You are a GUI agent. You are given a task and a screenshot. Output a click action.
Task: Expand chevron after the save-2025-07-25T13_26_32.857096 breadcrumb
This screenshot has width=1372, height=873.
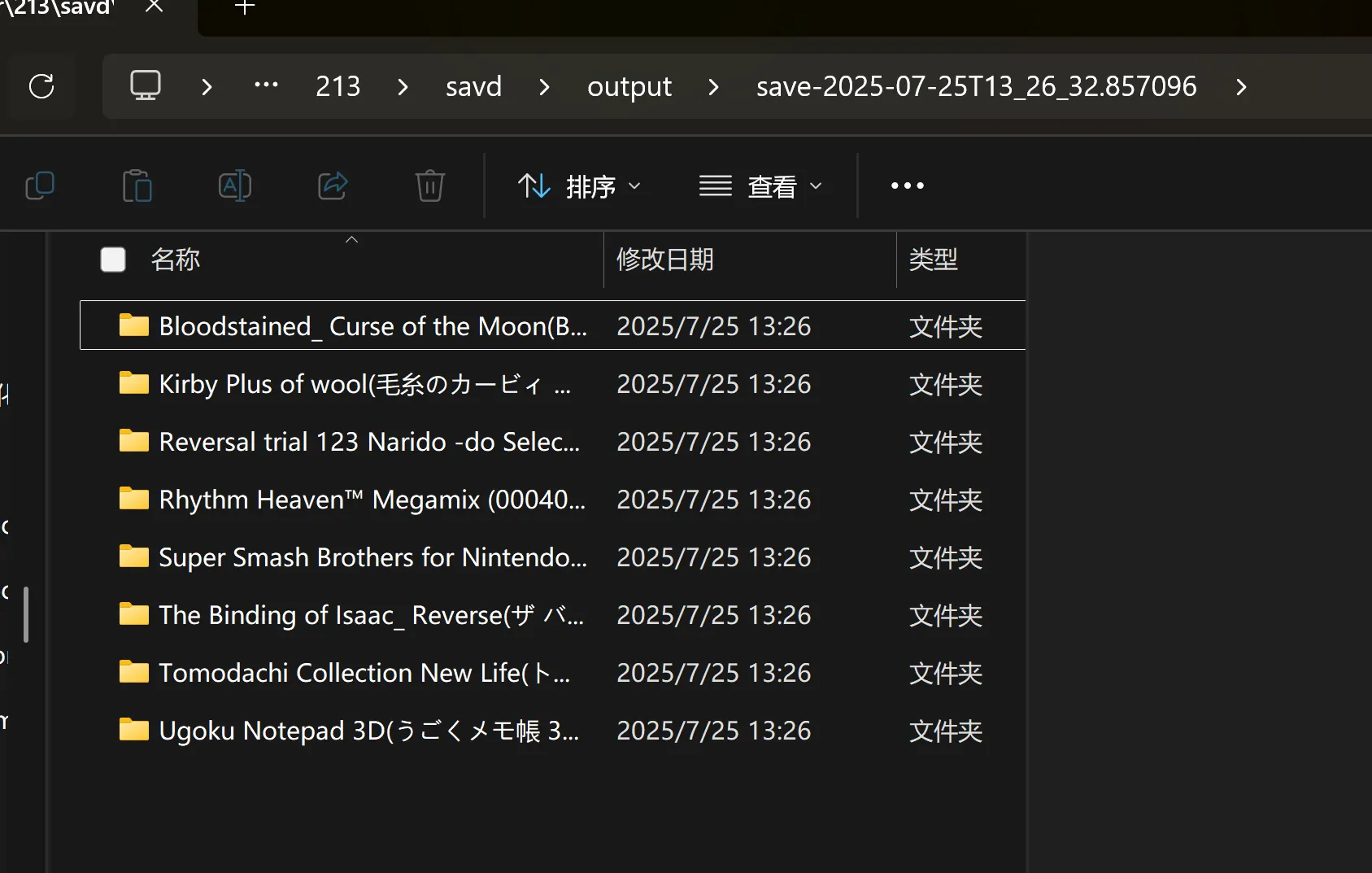pos(1241,87)
